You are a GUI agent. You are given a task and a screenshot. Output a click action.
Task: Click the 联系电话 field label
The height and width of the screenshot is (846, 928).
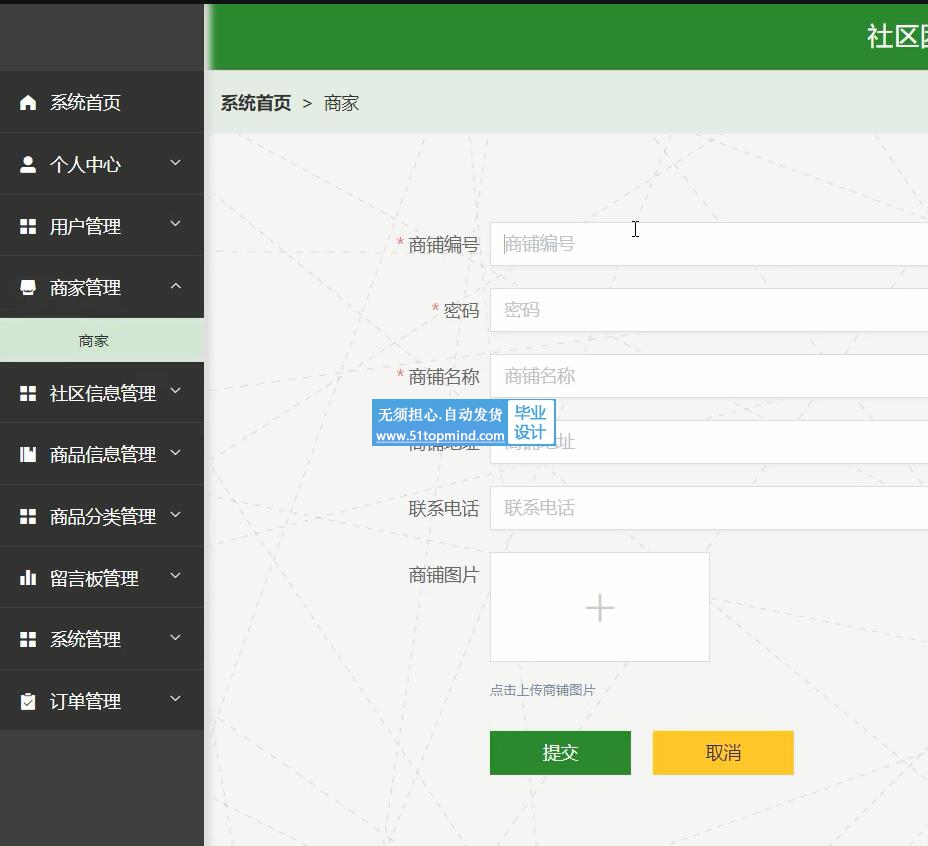click(443, 509)
